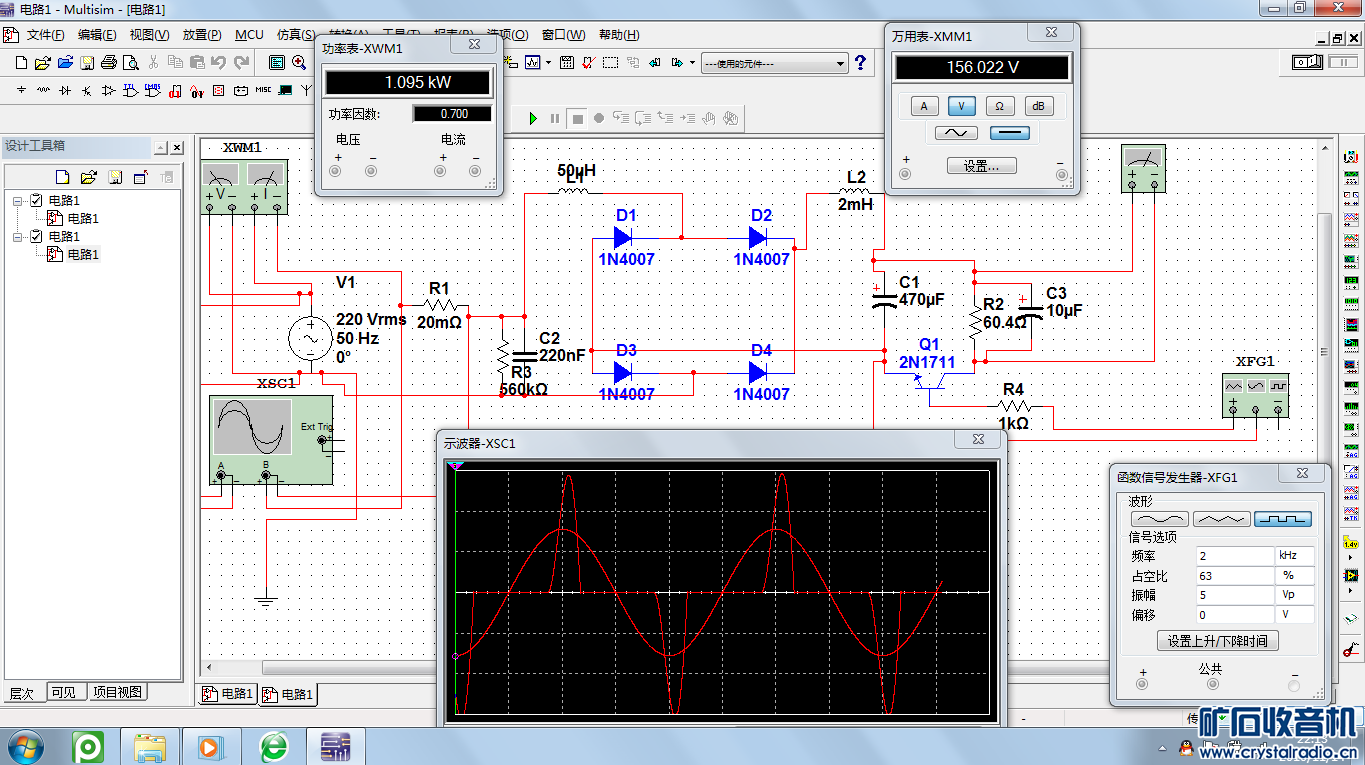The height and width of the screenshot is (765, 1365).
Task: Open the Grapher toolbar icon
Action: (x=533, y=63)
